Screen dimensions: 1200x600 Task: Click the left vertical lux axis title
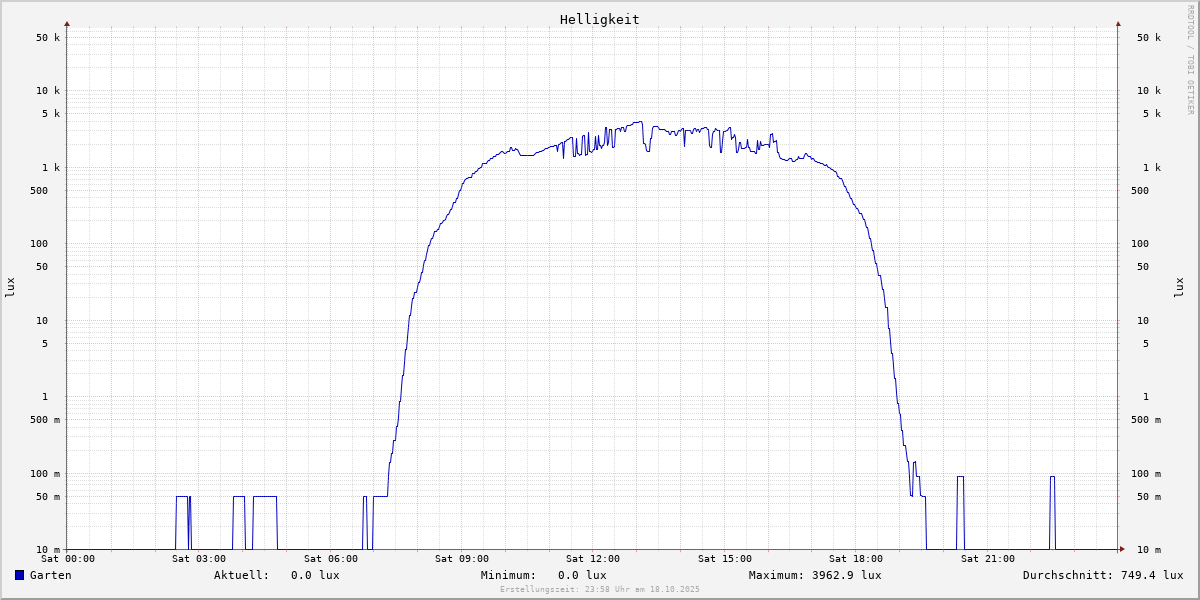tap(10, 287)
